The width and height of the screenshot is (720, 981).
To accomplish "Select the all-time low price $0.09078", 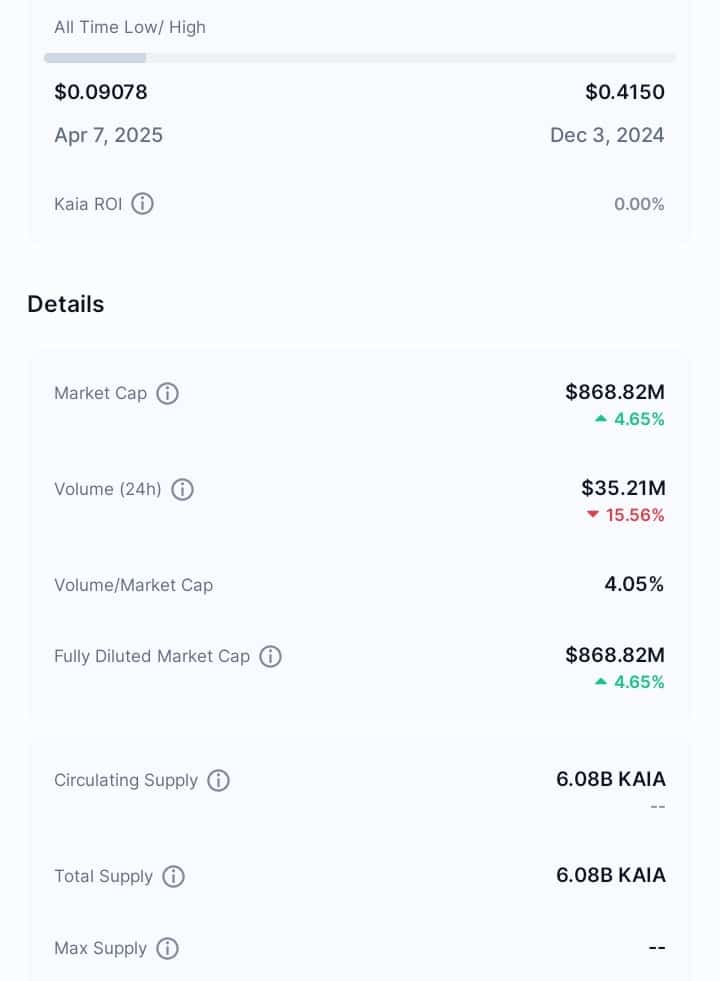I will 101,92.
